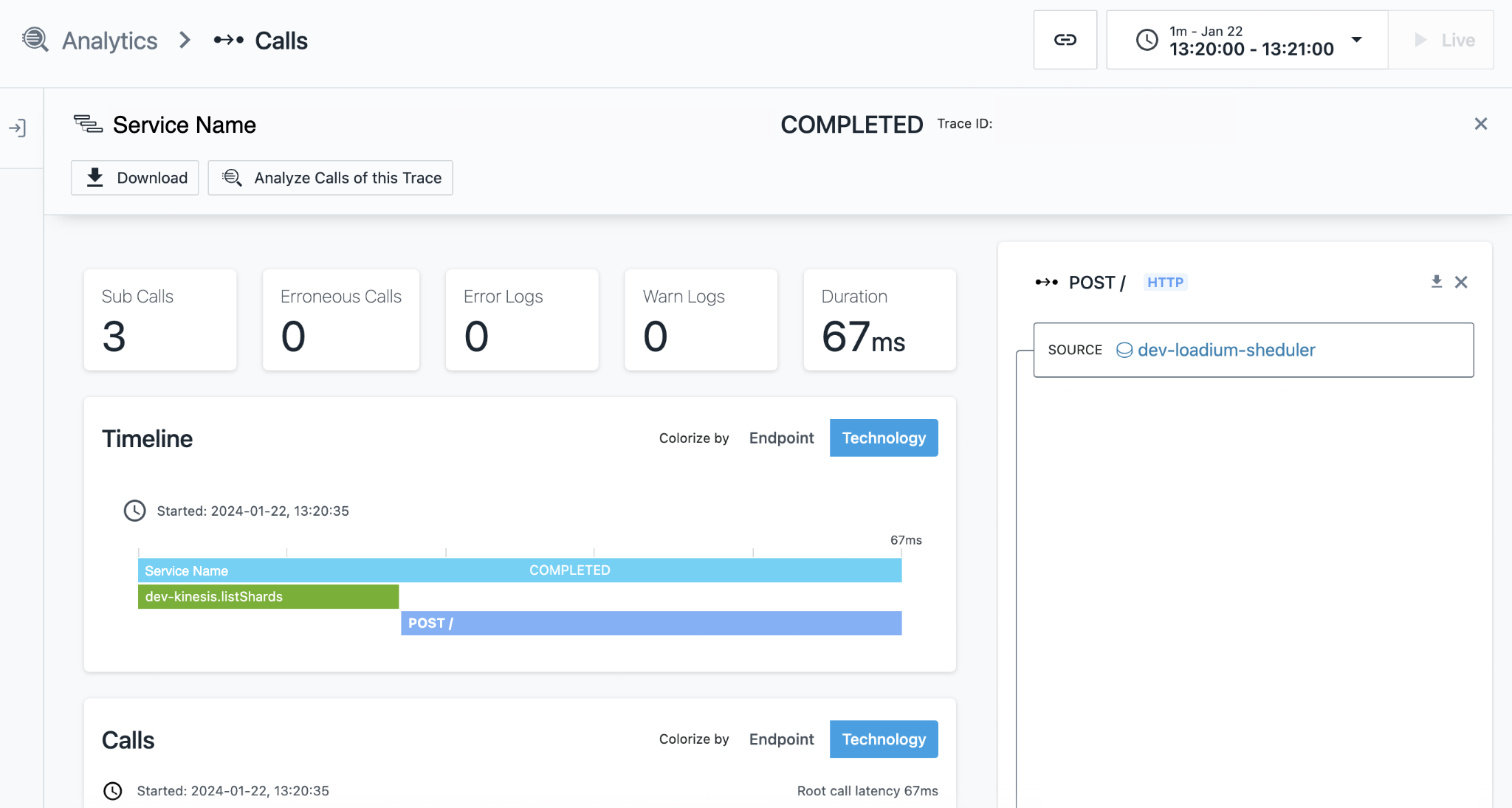Start Live mode playback
This screenshot has height=808, width=1512.
pyautogui.click(x=1443, y=40)
